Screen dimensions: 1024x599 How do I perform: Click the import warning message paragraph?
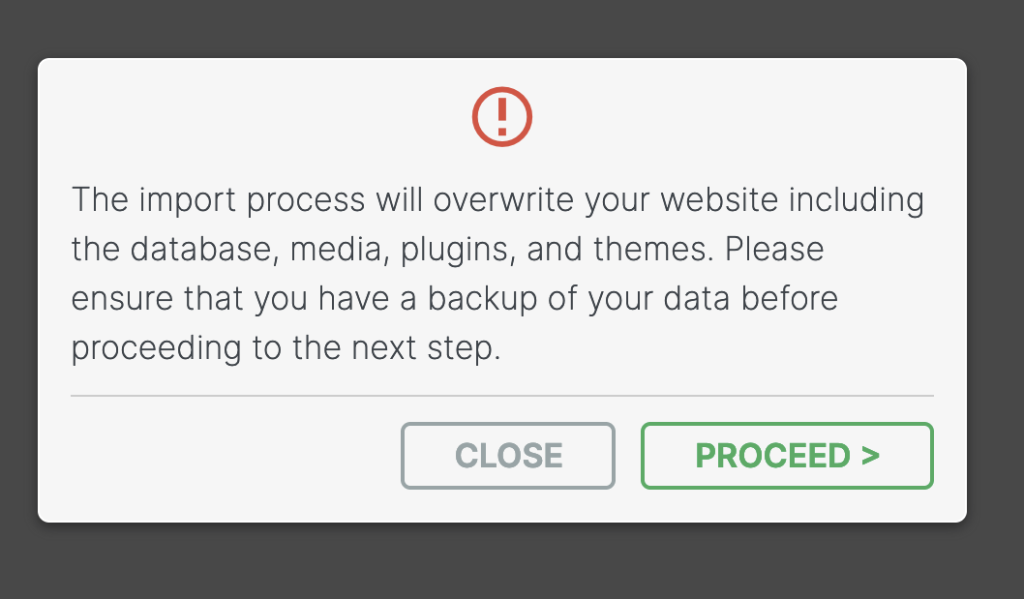498,273
